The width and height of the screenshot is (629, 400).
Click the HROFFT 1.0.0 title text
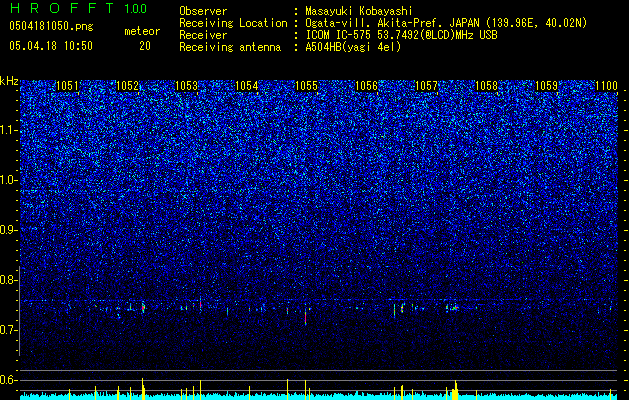78,8
